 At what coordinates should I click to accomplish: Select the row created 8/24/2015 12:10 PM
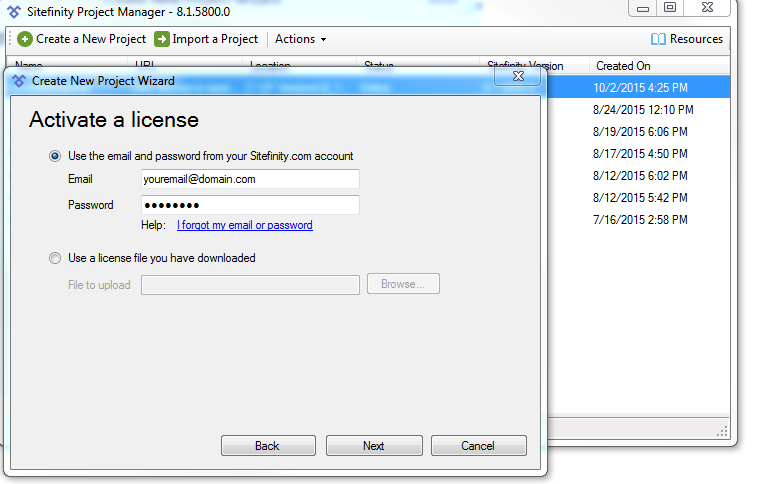point(640,110)
